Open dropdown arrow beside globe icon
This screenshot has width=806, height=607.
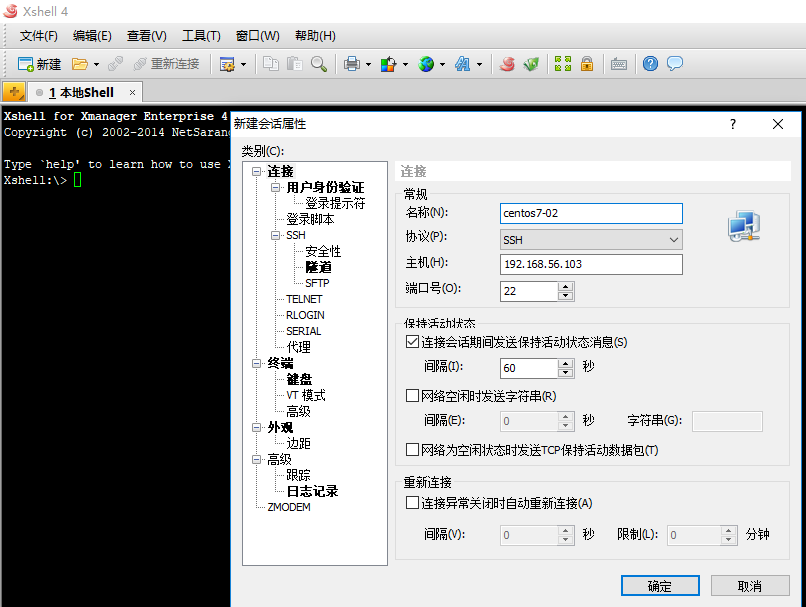click(442, 65)
